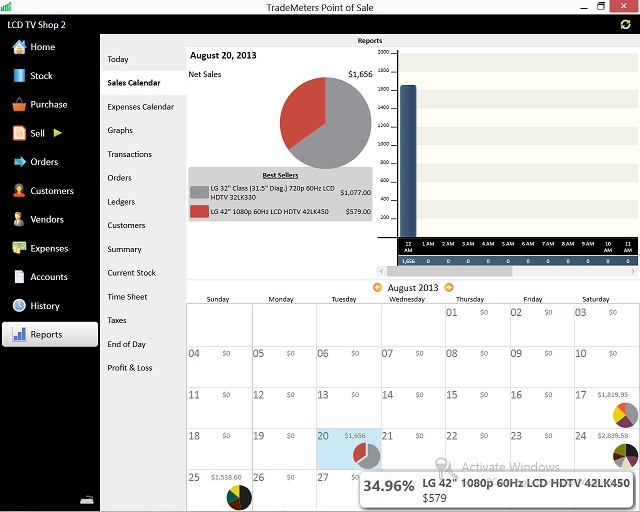
Task: Open Expenses Calendar report
Action: coord(143,107)
